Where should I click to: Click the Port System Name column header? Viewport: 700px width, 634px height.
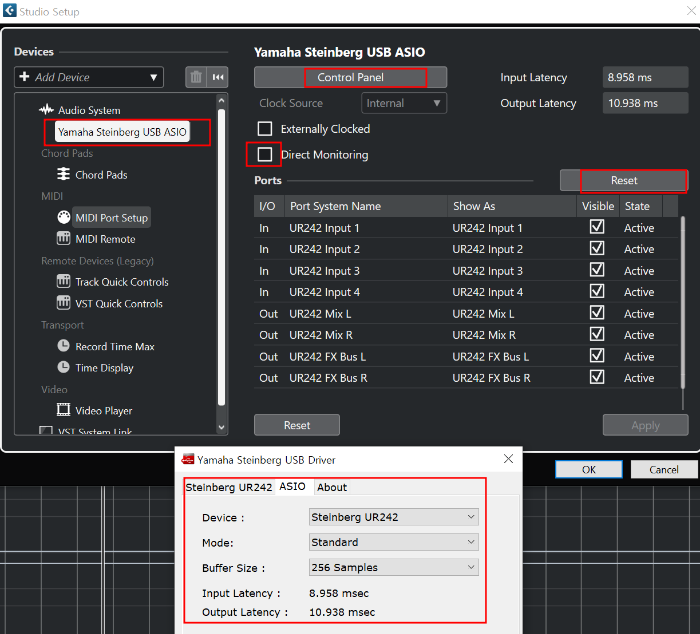click(x=366, y=206)
